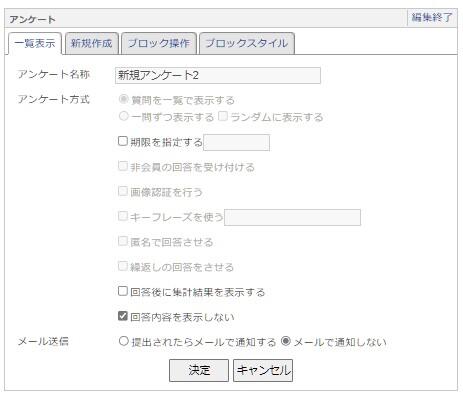Select 一問ずつ表示する radio button
463x403 pixels.
(x=124, y=116)
